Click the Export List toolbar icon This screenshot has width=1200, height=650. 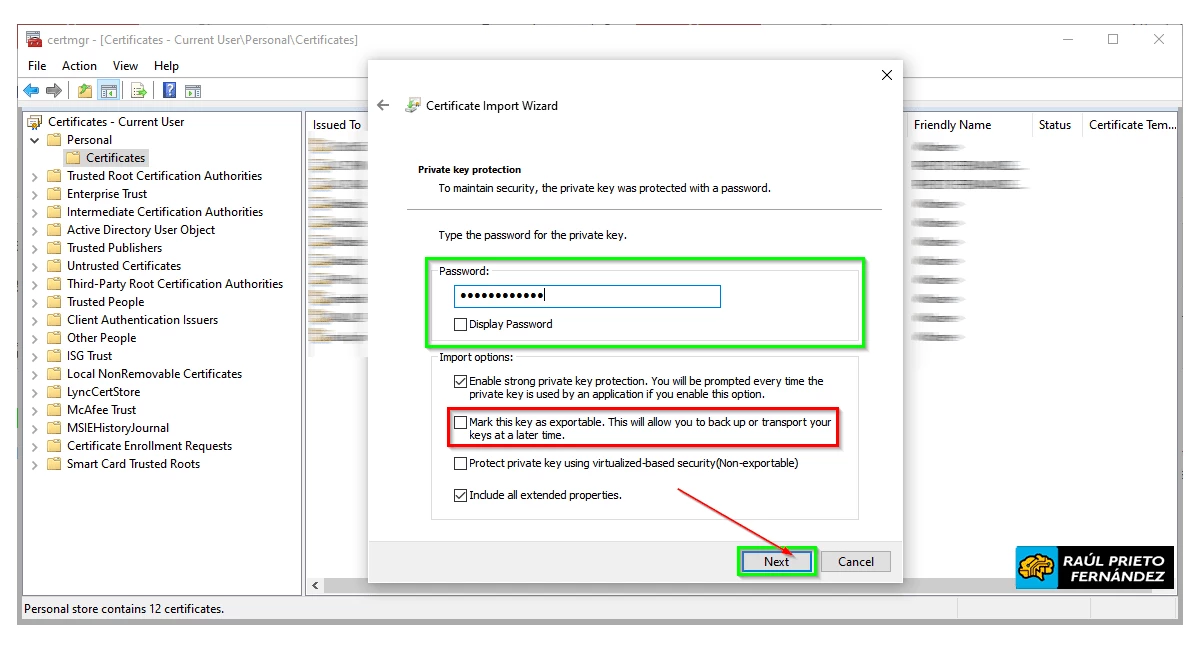(139, 91)
